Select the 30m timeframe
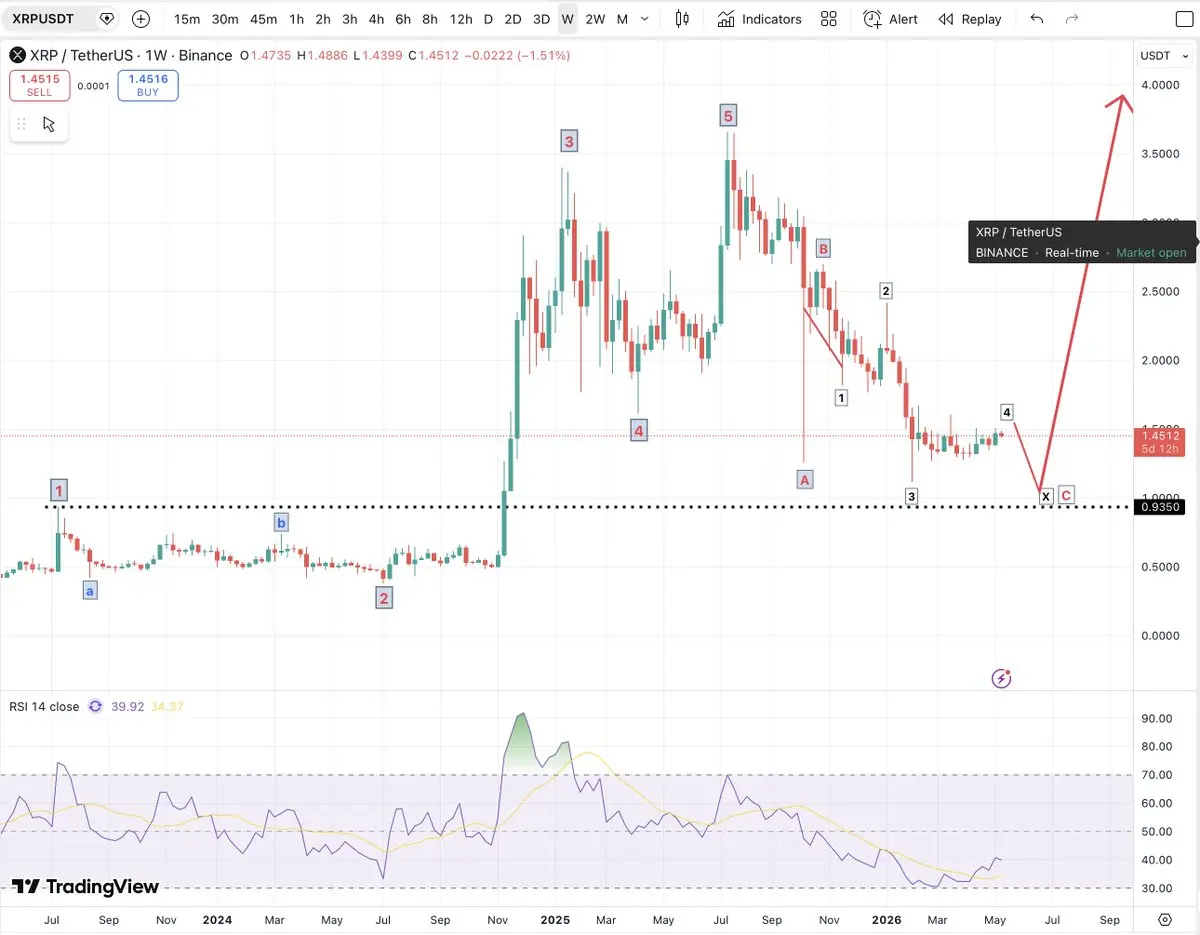Screen dimensions: 1200x935 pyautogui.click(x=225, y=19)
